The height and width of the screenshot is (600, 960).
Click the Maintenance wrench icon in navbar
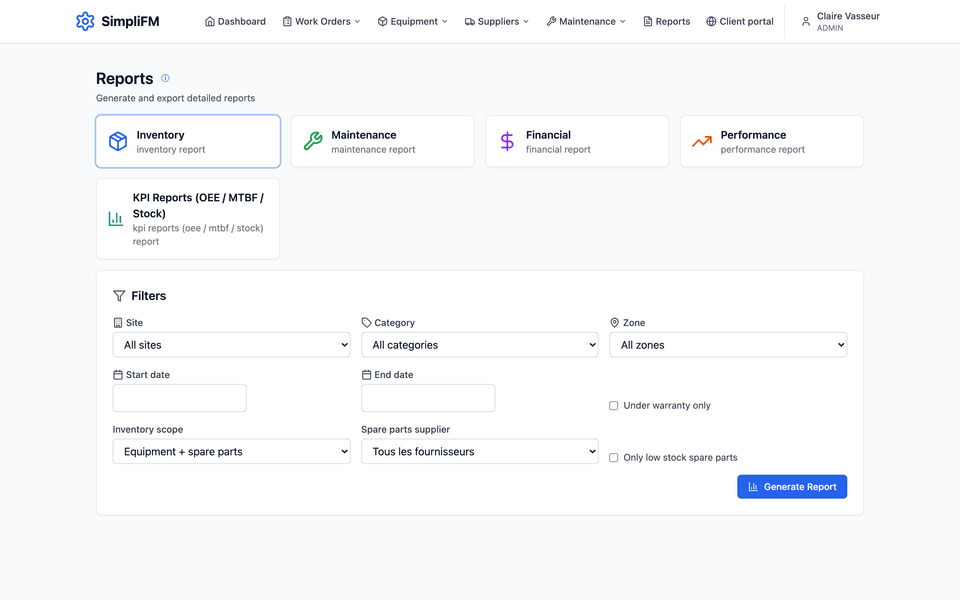(x=551, y=21)
